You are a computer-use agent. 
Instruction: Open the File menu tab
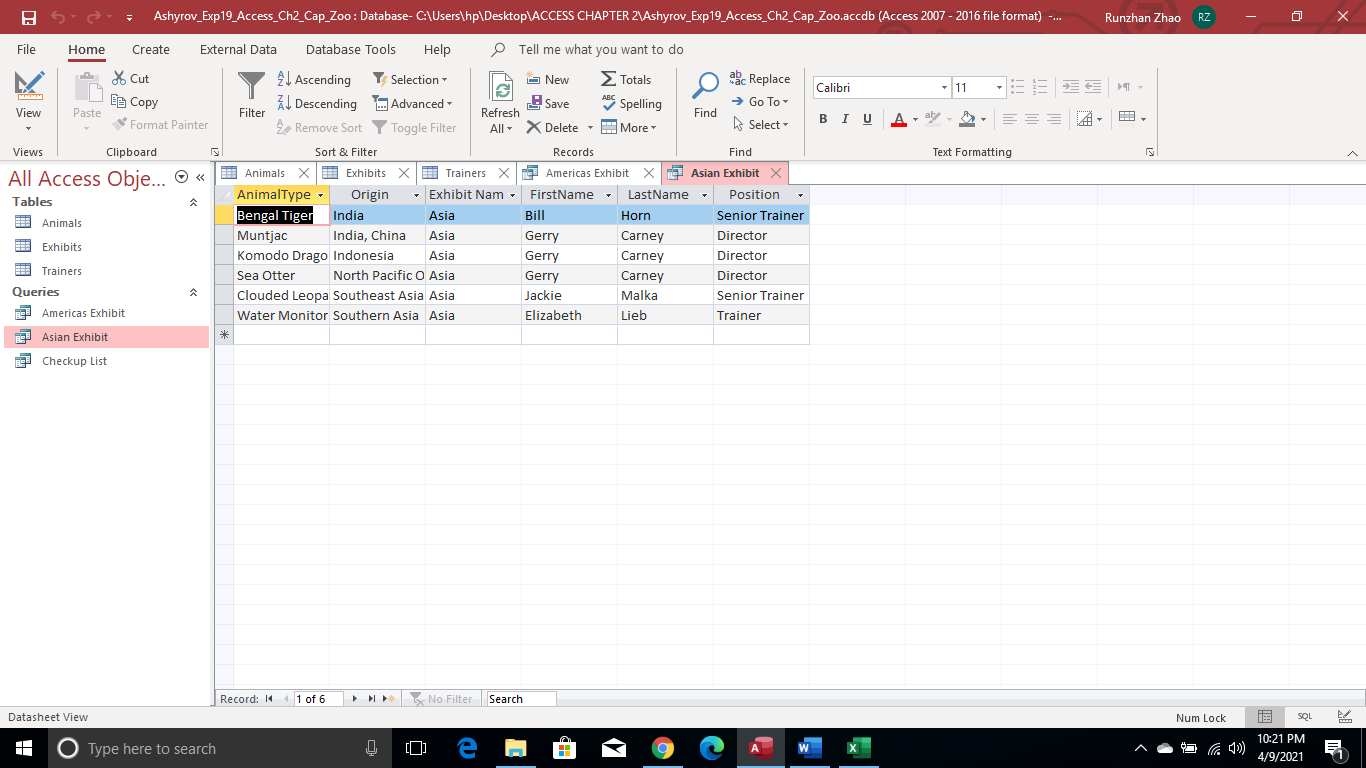coord(26,49)
